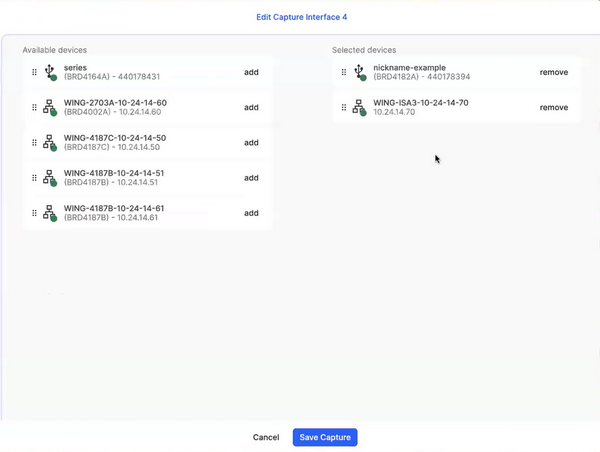Add WING-2703A-10-24-14-60 to selected devices
This screenshot has height=452, width=600.
pos(251,108)
